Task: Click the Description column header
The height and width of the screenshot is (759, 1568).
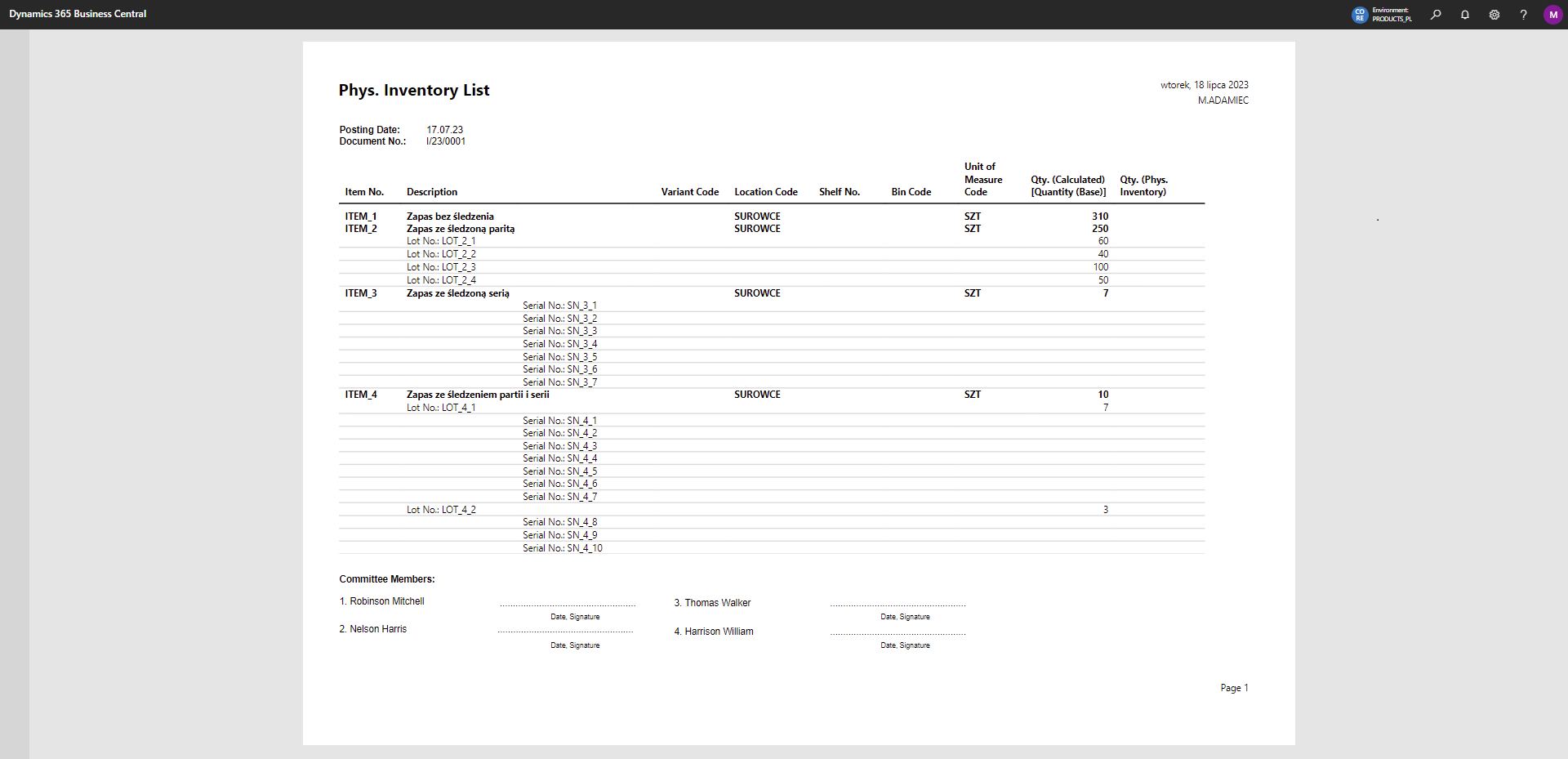Action: 432,192
